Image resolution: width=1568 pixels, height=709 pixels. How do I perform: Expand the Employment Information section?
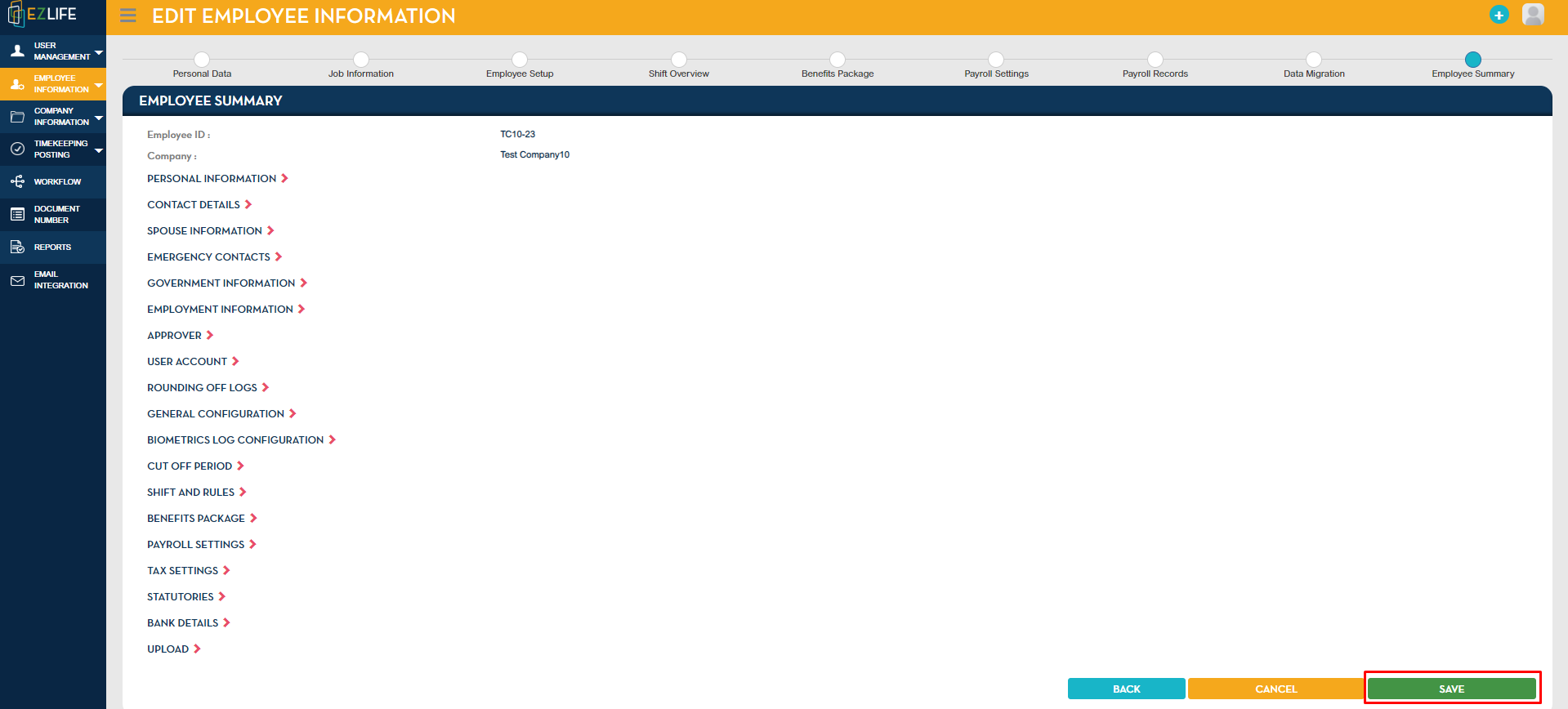point(226,309)
